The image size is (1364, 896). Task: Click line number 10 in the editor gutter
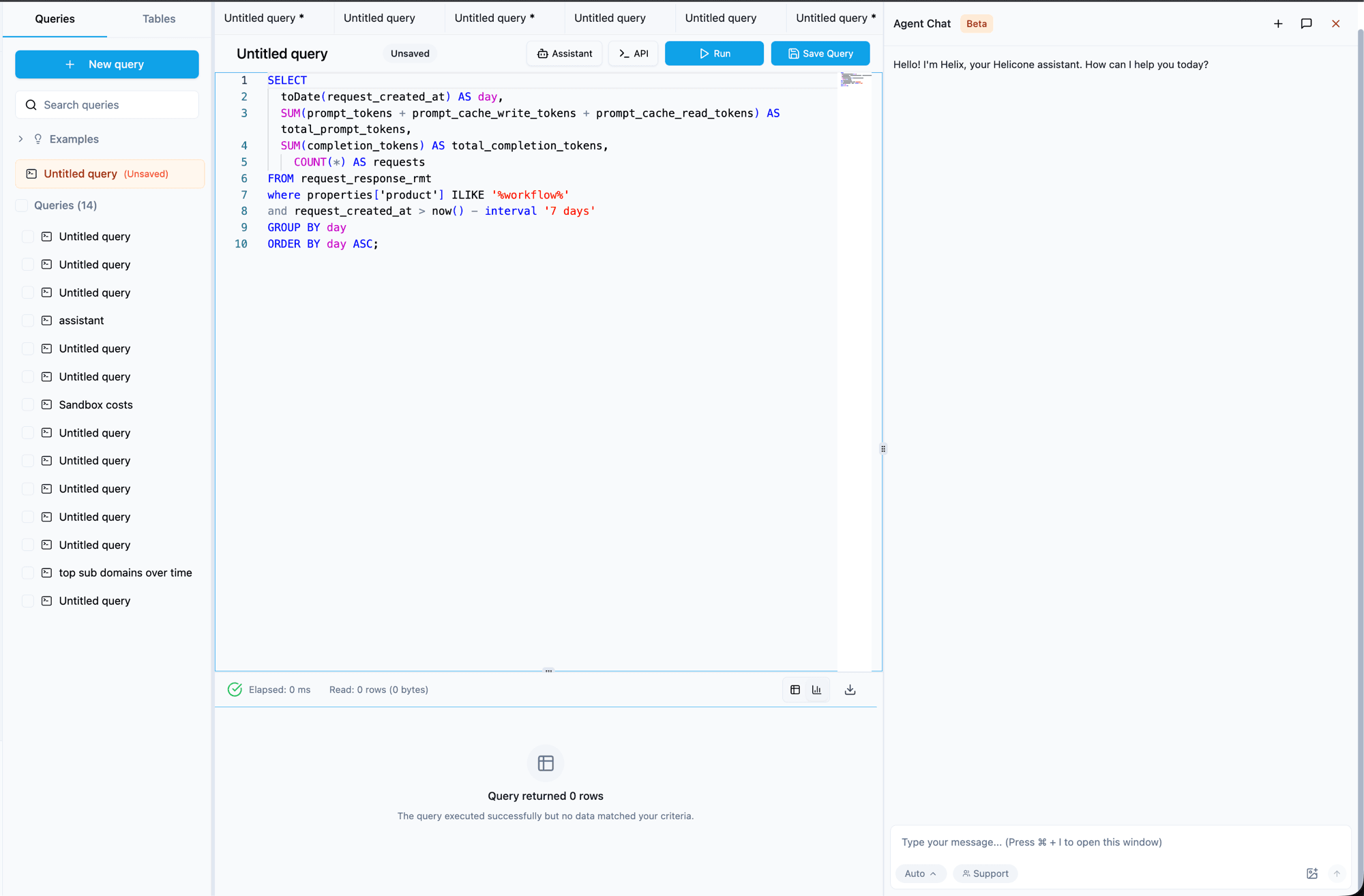pos(241,244)
